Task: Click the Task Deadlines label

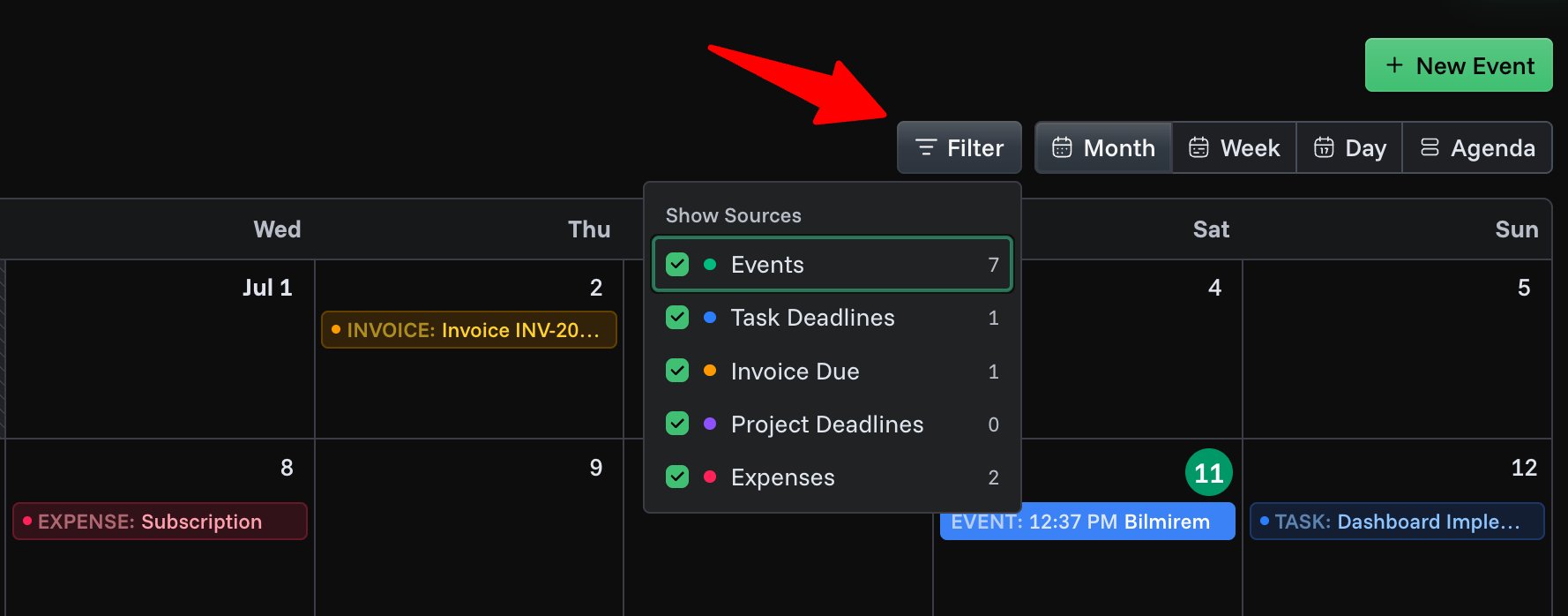Action: 812,318
